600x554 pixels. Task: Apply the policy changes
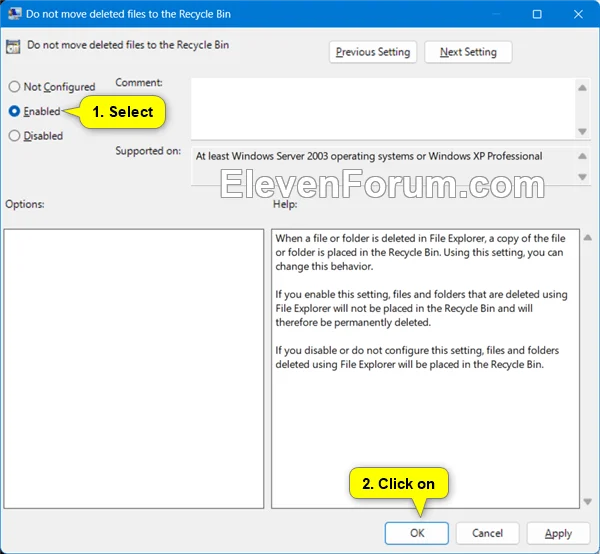(558, 533)
